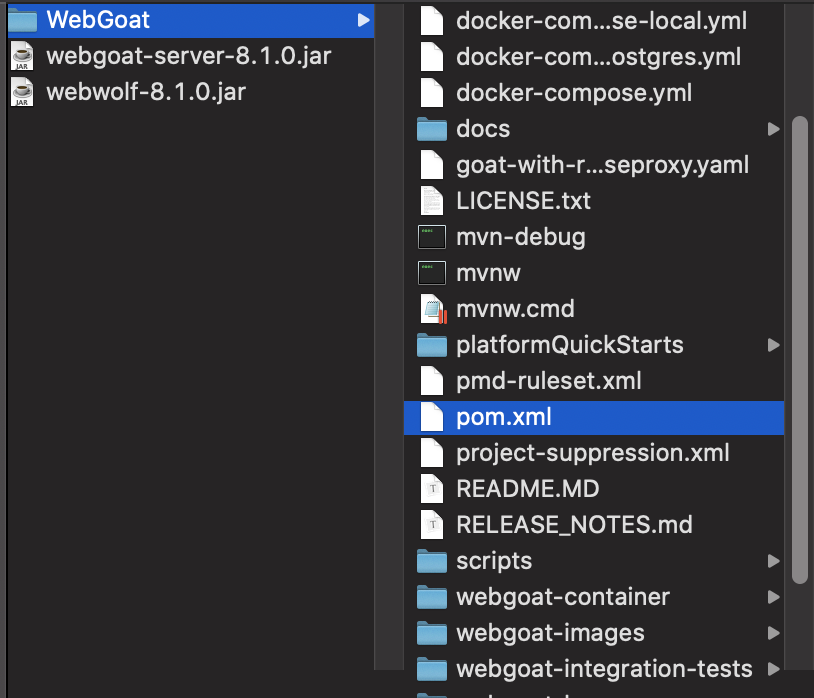
Task: Click the README.MD file icon
Action: [x=431, y=489]
